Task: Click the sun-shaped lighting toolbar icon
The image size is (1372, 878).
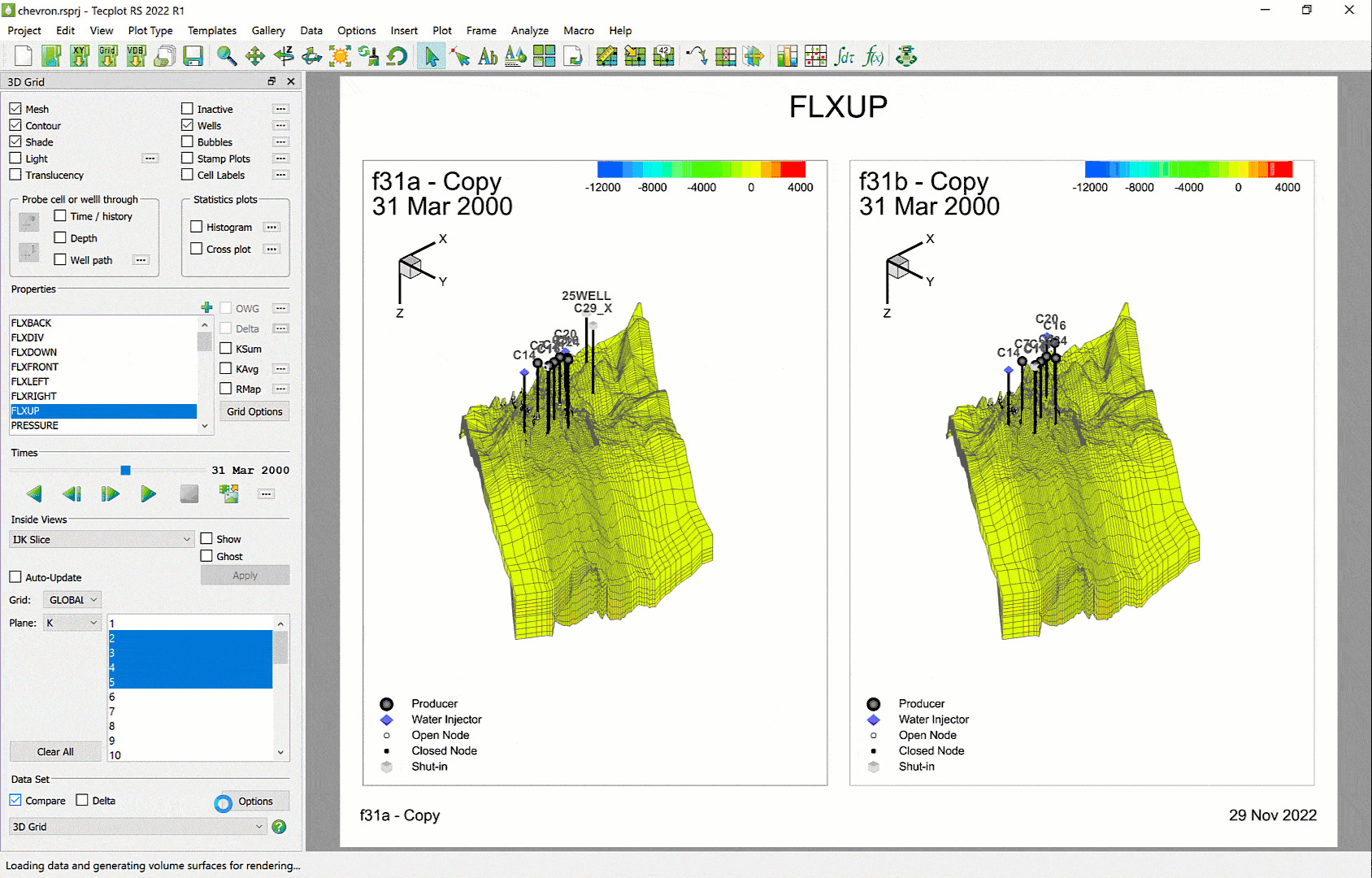Action: click(x=340, y=56)
